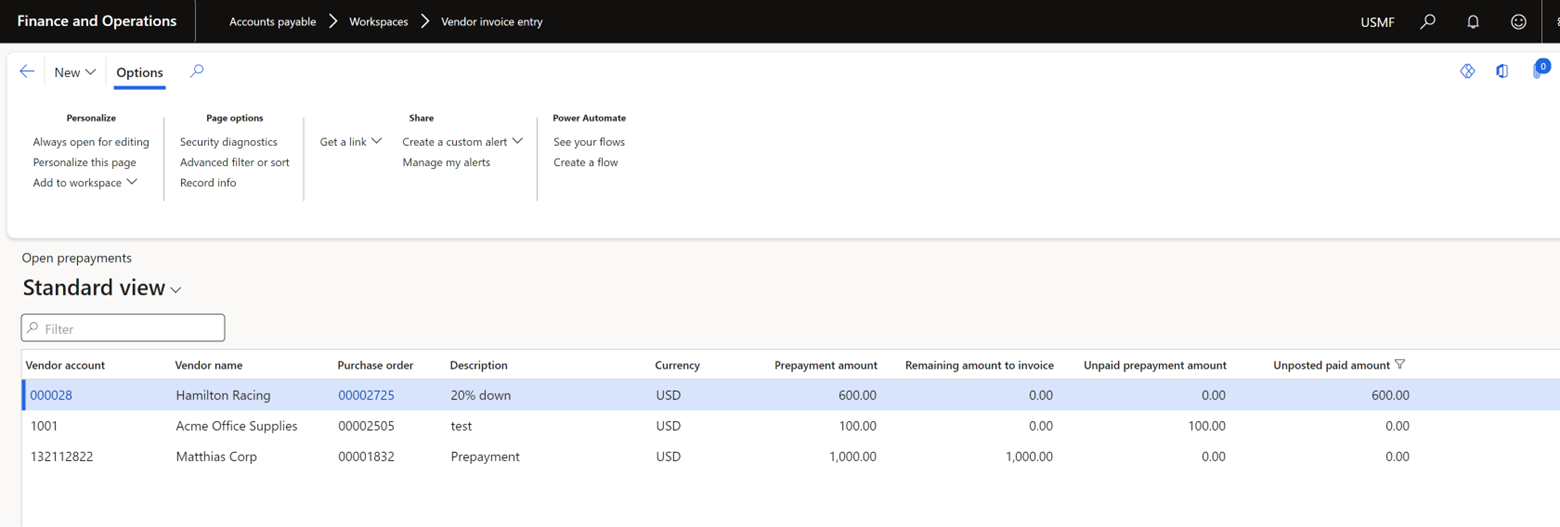Viewport: 1560px width, 527px height.
Task: Open the Get a link dropdown
Action: coord(351,142)
